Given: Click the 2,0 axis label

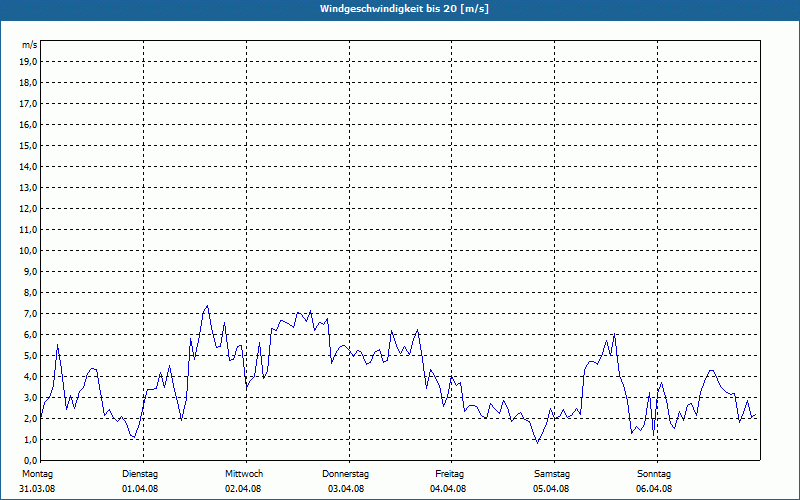Looking at the screenshot, I should [30, 418].
